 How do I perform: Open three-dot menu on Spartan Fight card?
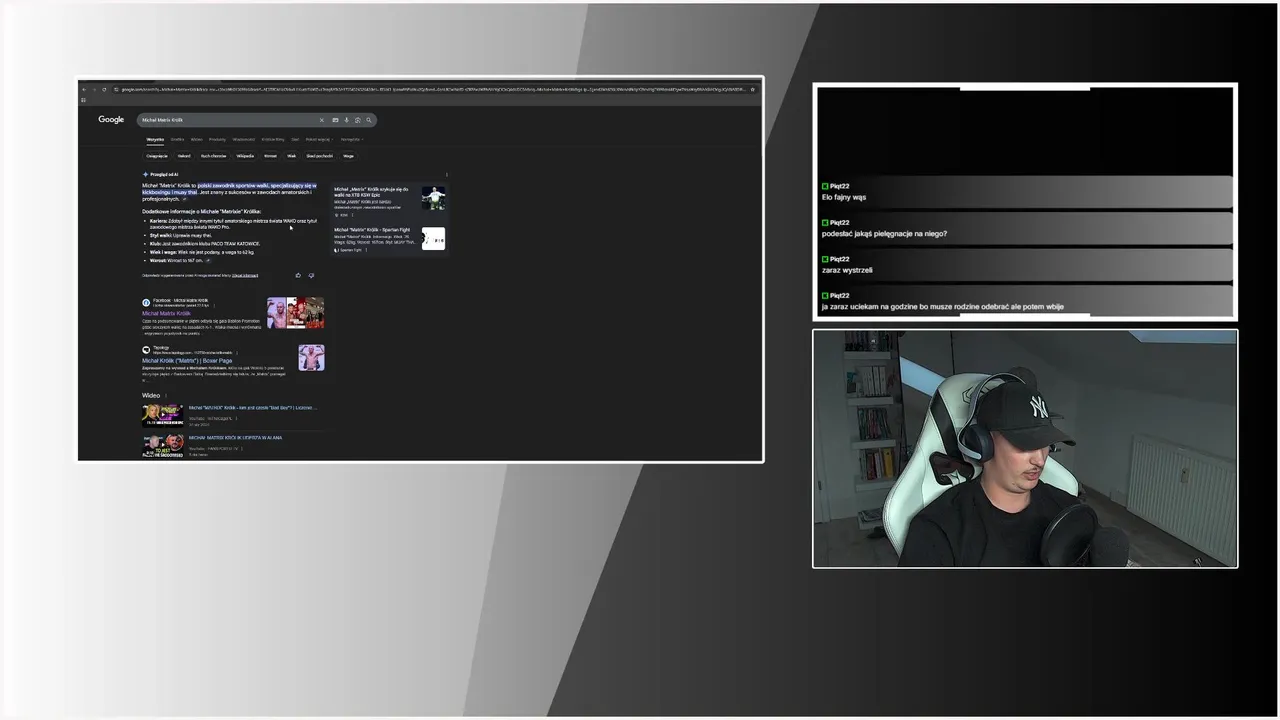366,250
